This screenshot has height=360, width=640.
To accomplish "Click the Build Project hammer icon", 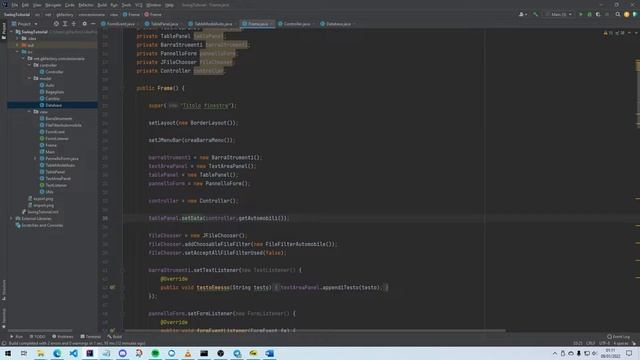I will pyautogui.click(x=535, y=14).
